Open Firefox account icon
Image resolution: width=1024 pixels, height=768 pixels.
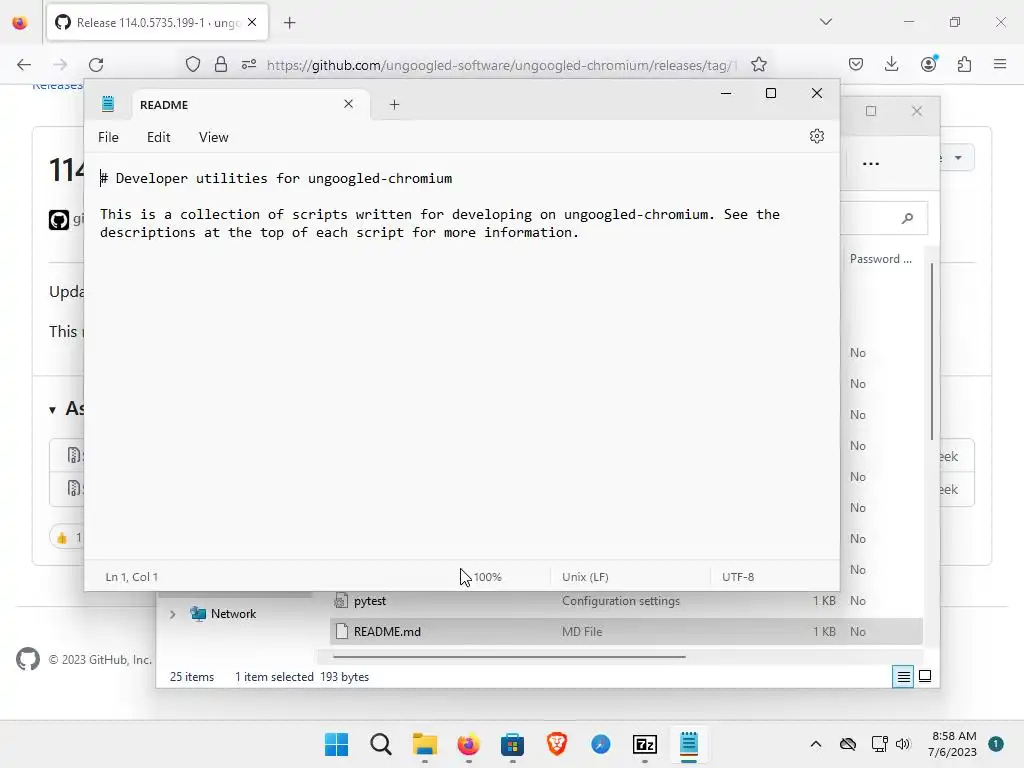(928, 63)
